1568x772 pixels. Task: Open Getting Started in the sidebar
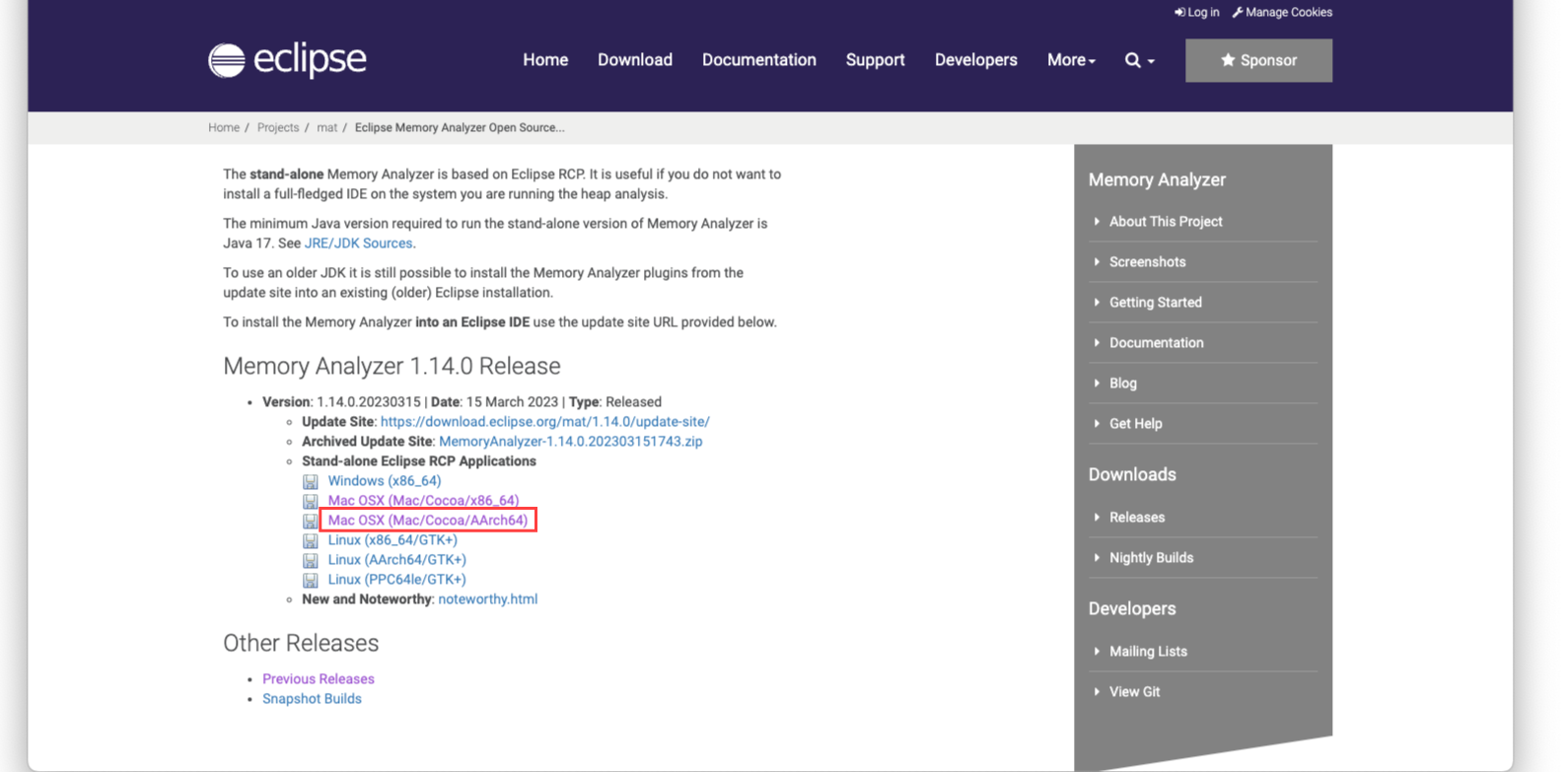(1156, 302)
